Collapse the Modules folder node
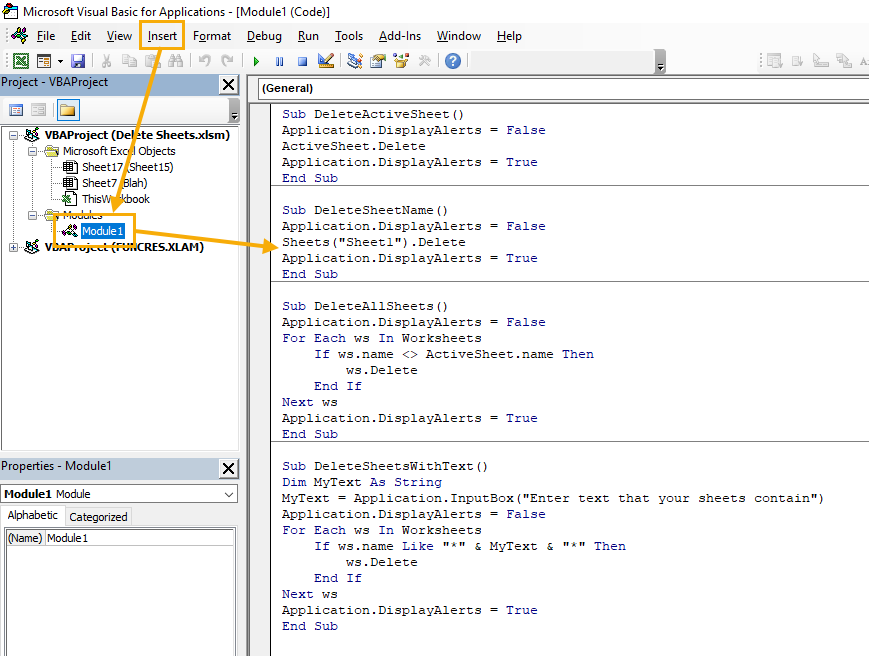The height and width of the screenshot is (656, 869). tap(33, 215)
